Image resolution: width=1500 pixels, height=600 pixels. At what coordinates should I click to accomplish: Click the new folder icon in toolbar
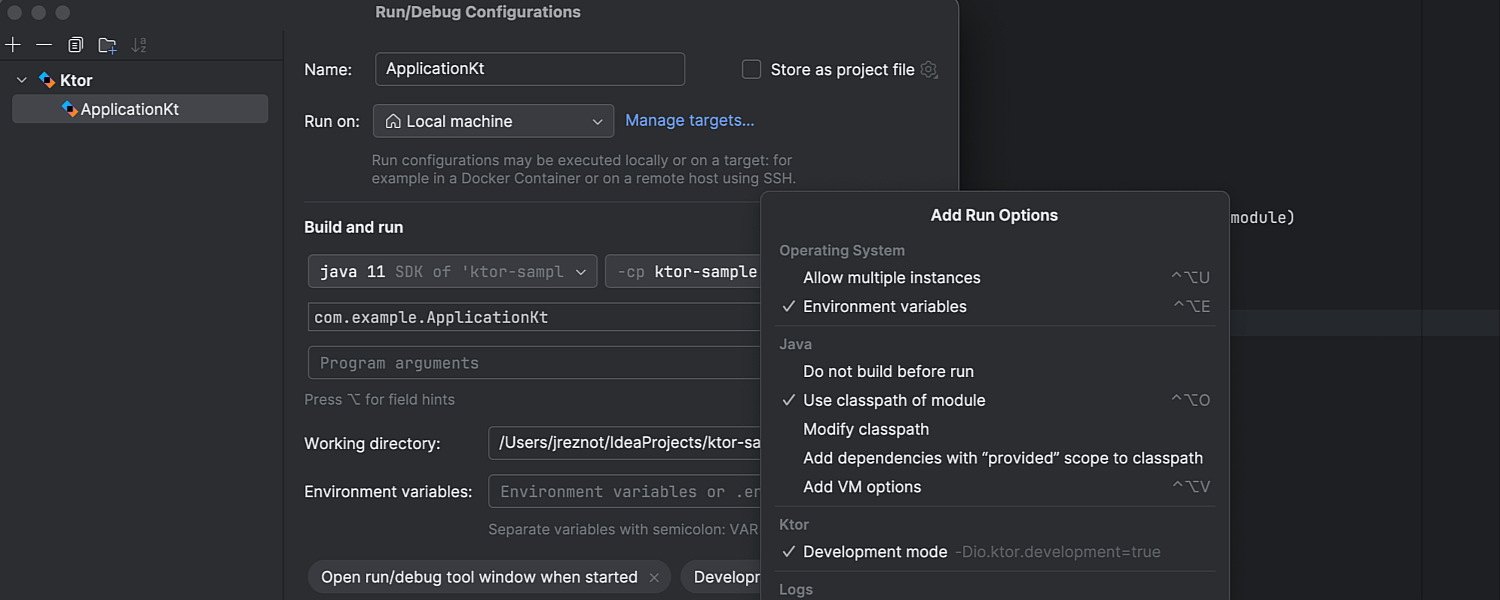[x=107, y=45]
